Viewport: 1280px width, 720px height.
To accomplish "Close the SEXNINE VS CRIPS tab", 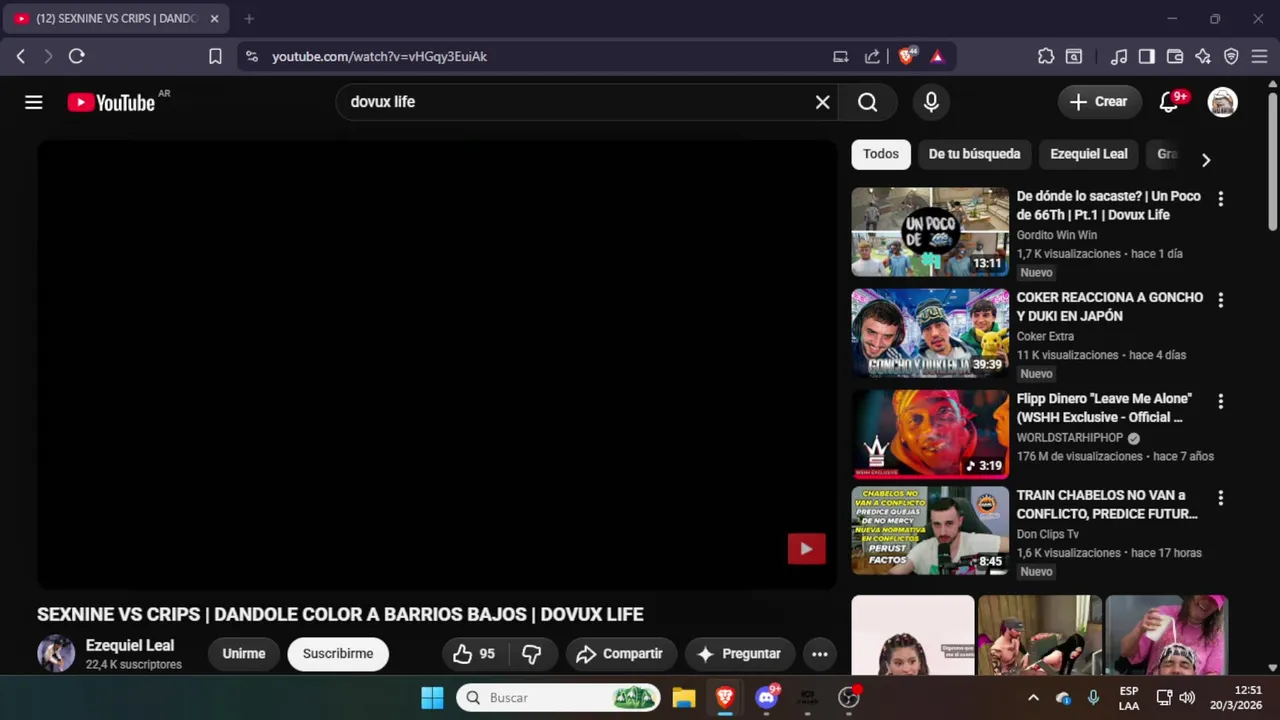I will click(214, 19).
